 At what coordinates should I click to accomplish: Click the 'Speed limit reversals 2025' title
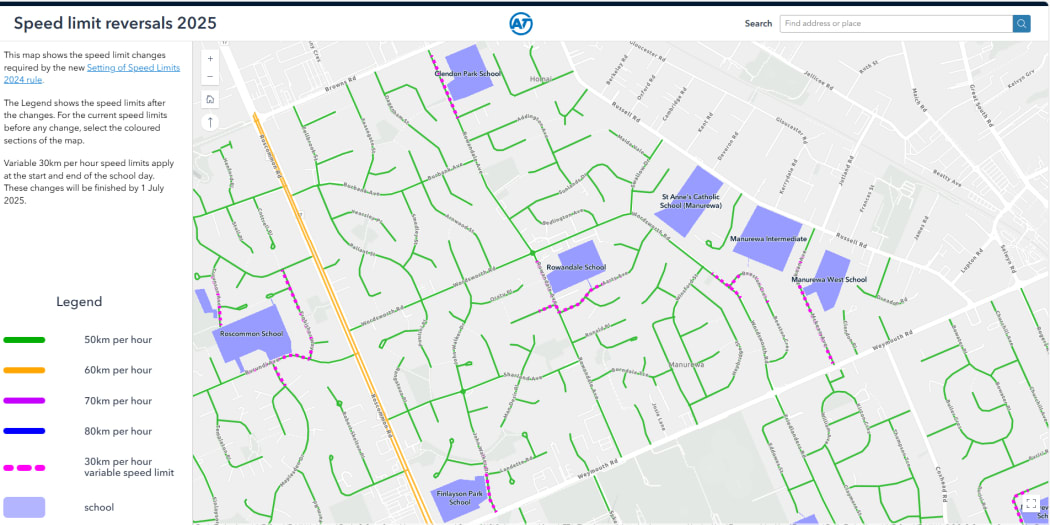115,23
